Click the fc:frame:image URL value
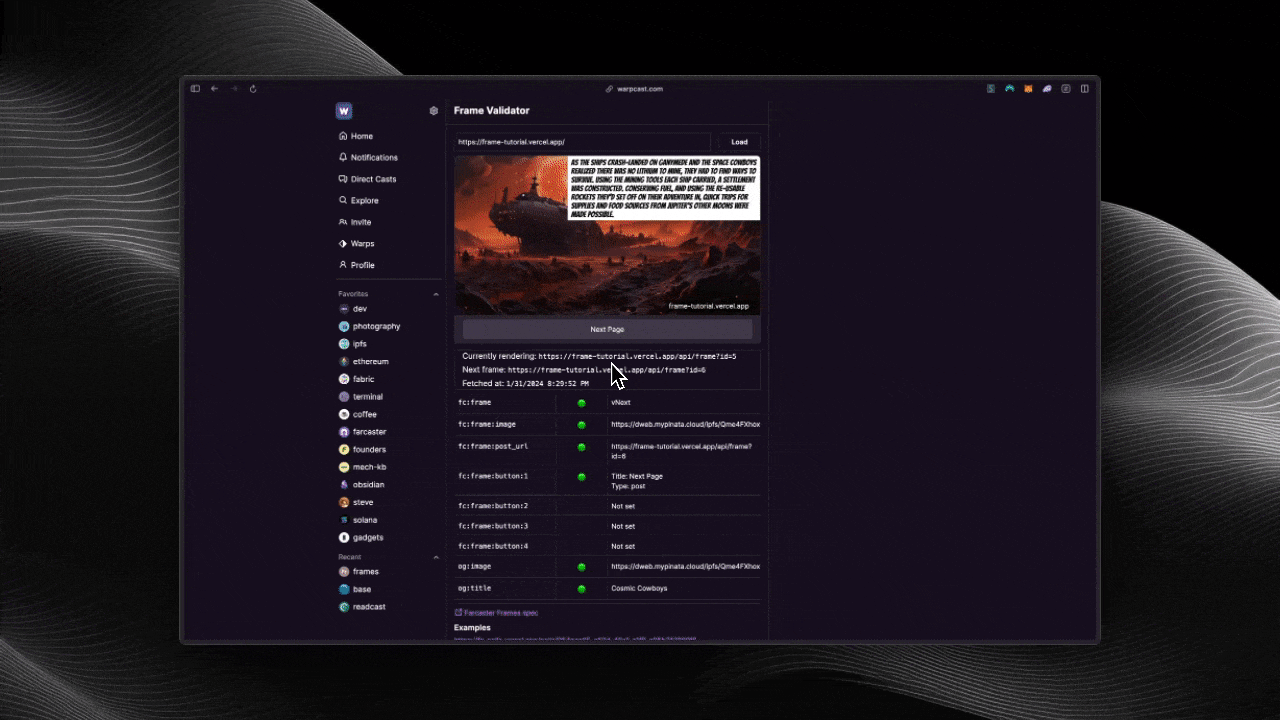Image resolution: width=1280 pixels, height=720 pixels. click(685, 425)
